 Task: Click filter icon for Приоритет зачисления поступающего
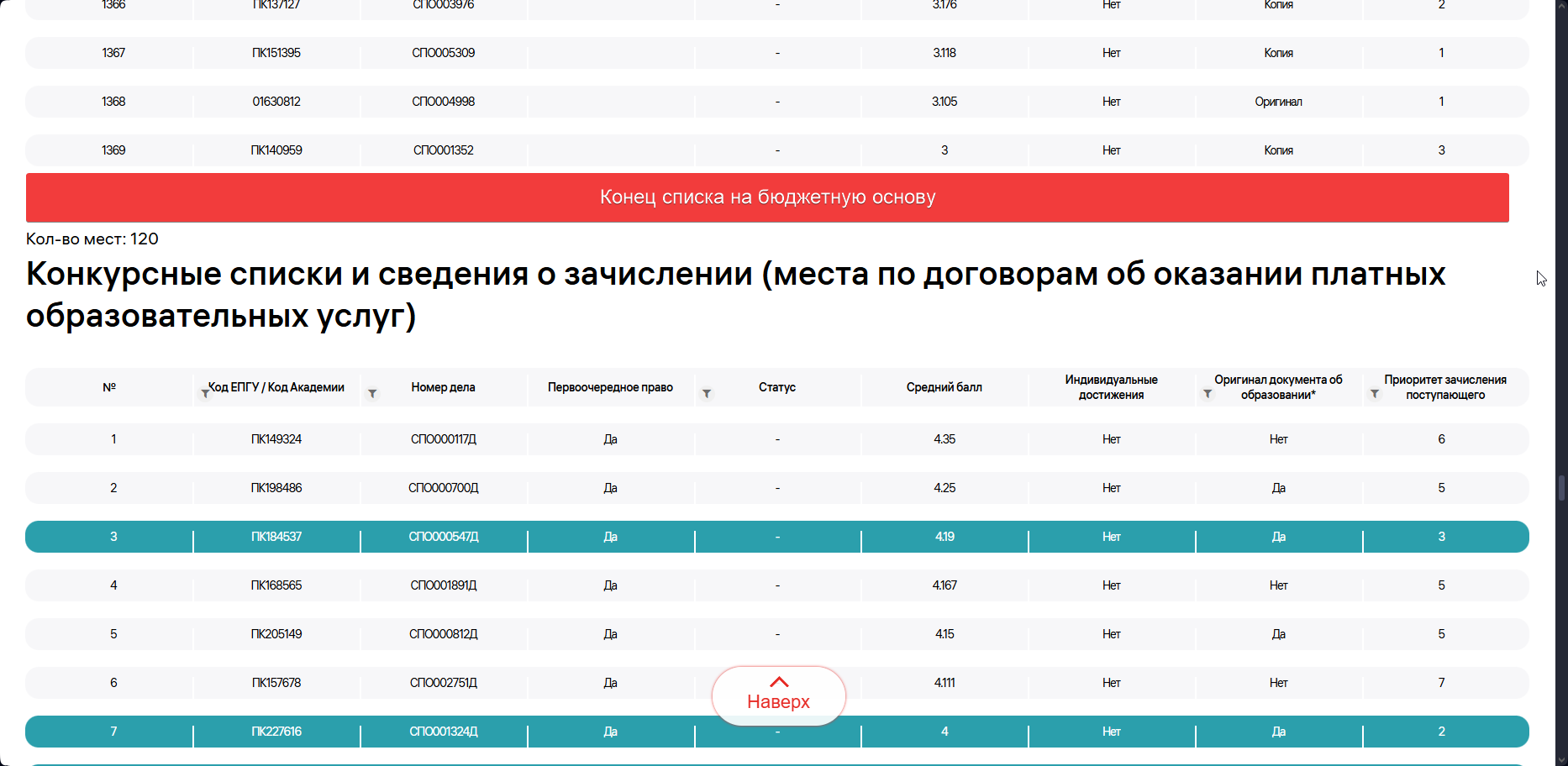coord(1375,392)
